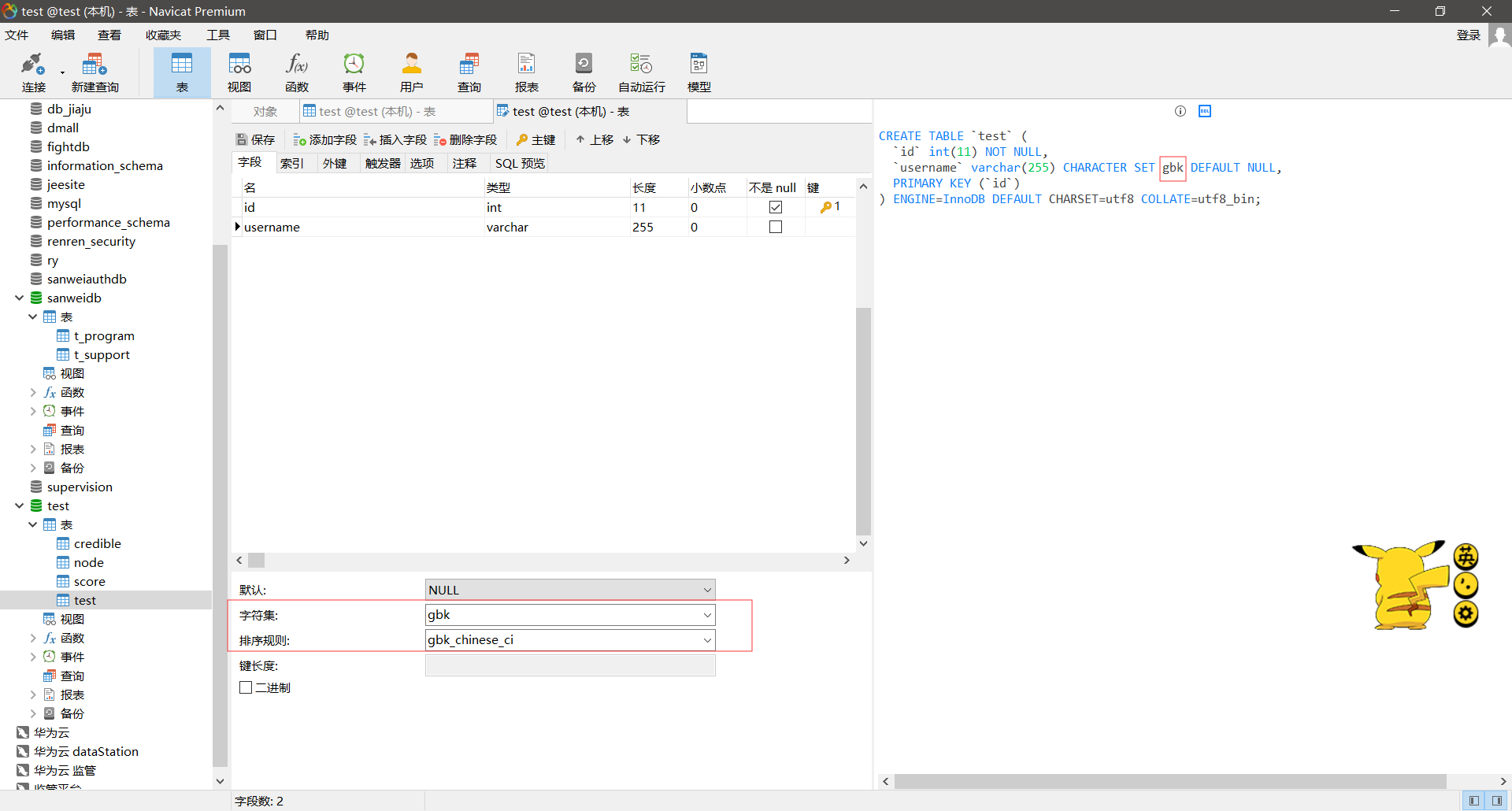This screenshot has height=811, width=1512.
Task: Select the 视图 view toolbar icon
Action: click(x=239, y=72)
